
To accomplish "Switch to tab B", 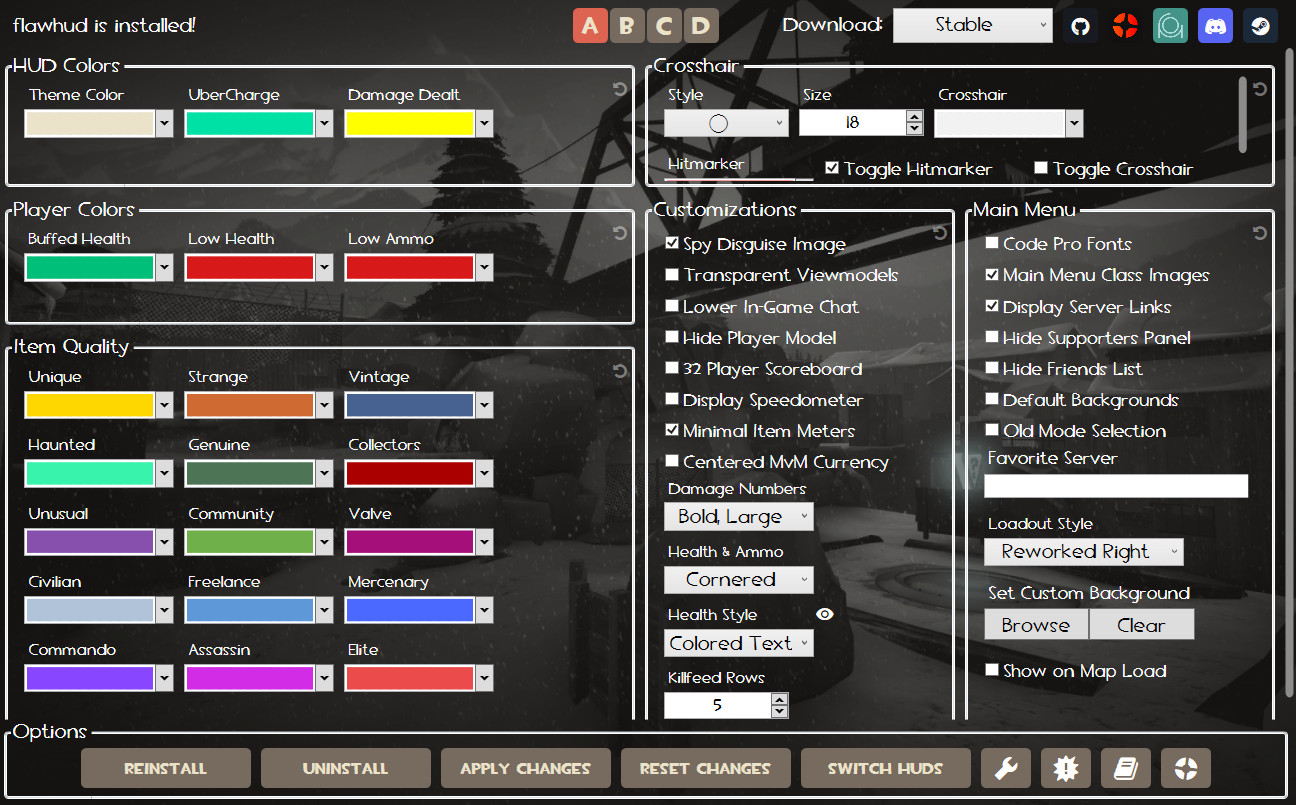I will (x=627, y=25).
